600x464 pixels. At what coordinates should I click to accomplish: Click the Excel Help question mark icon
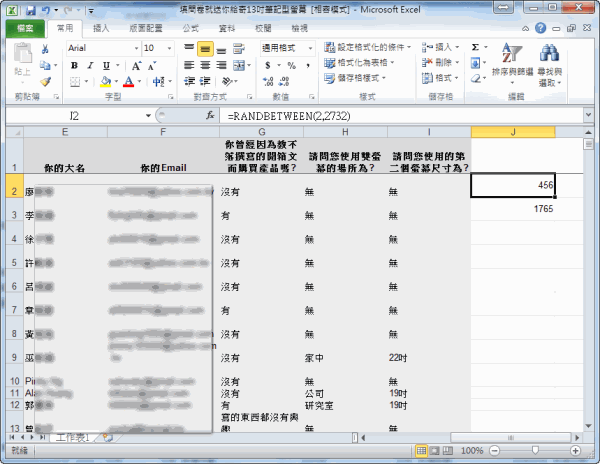540,28
